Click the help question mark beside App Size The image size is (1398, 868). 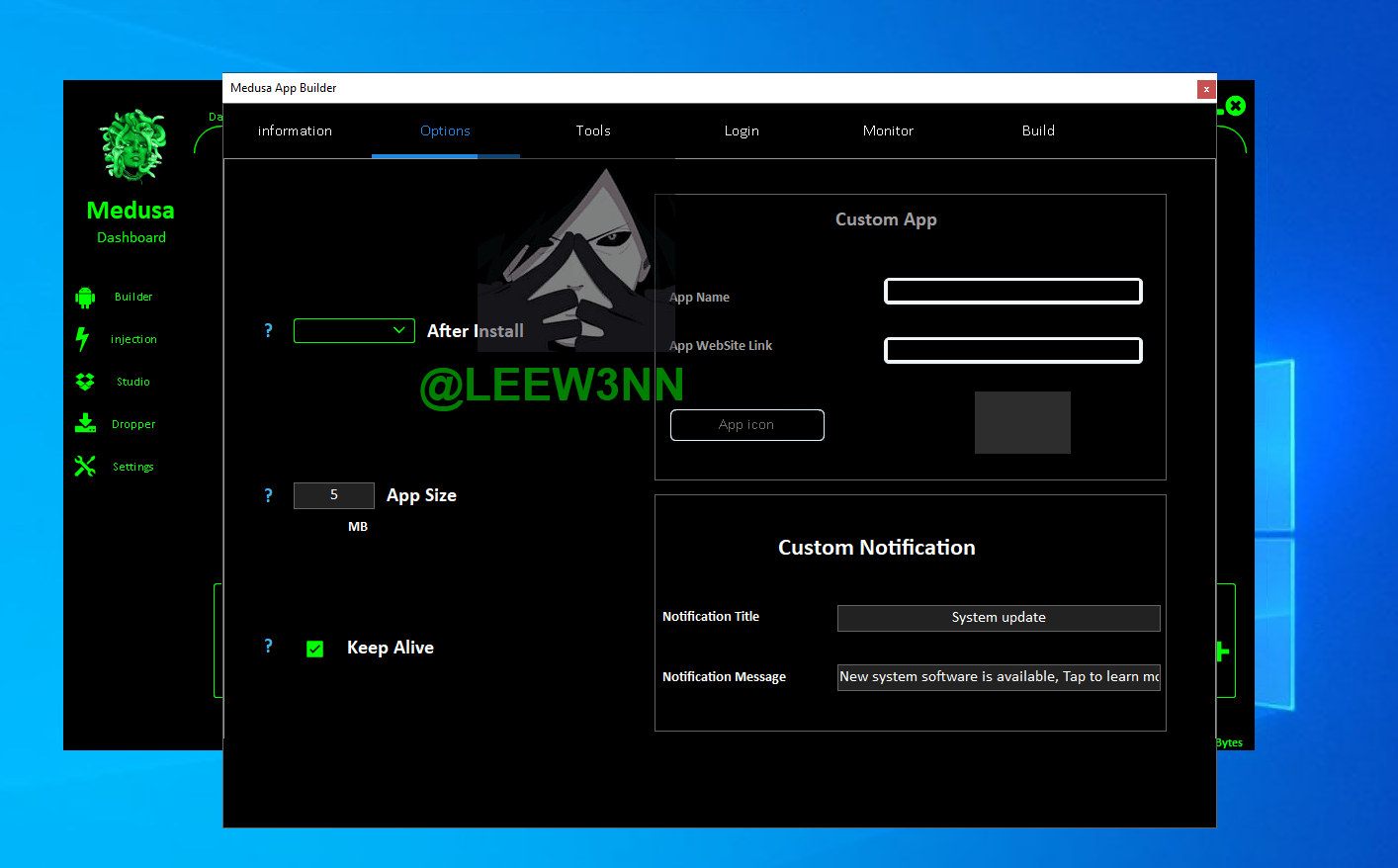point(268,495)
